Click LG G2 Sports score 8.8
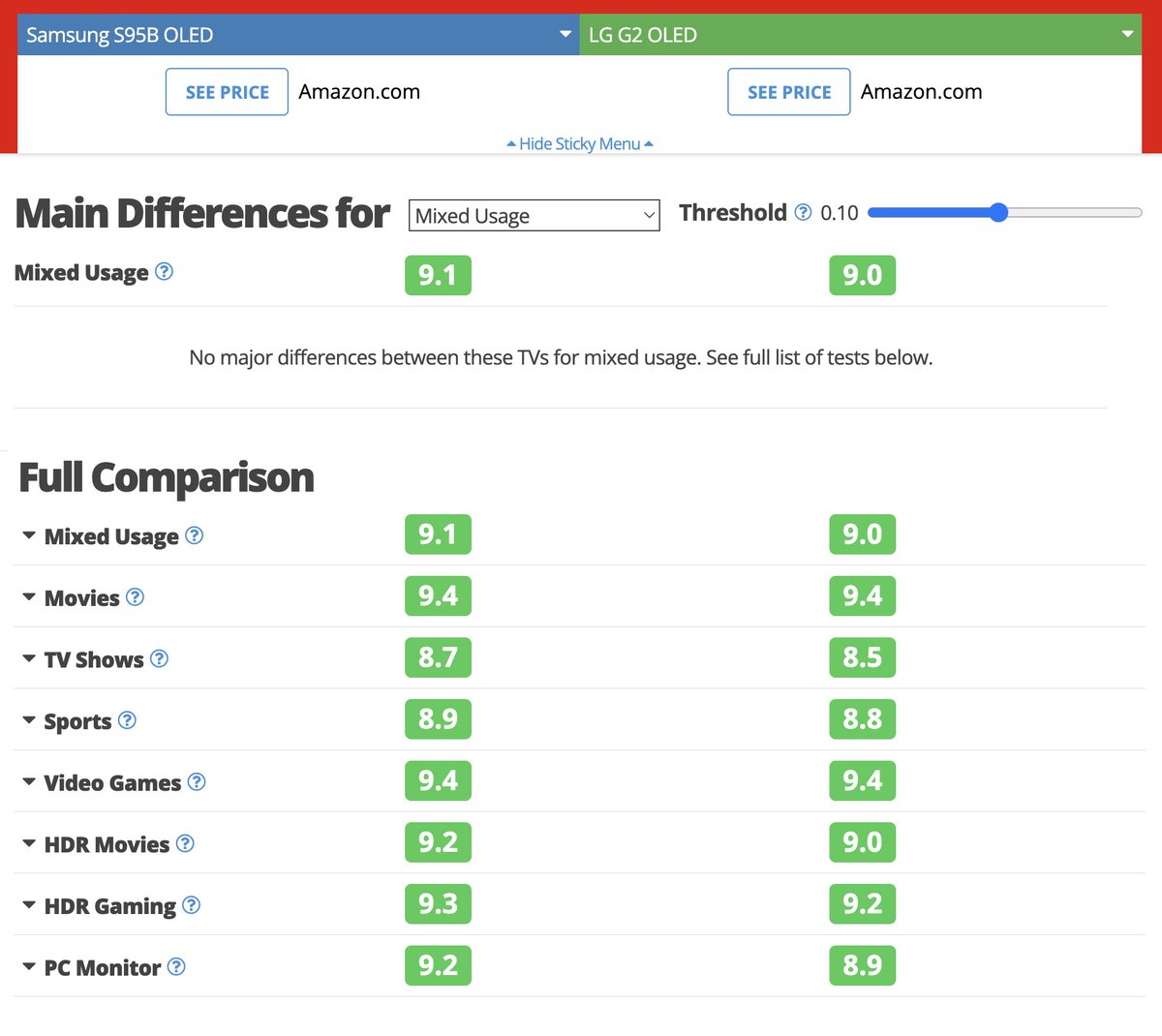Viewport: 1162px width, 1036px height. point(862,718)
